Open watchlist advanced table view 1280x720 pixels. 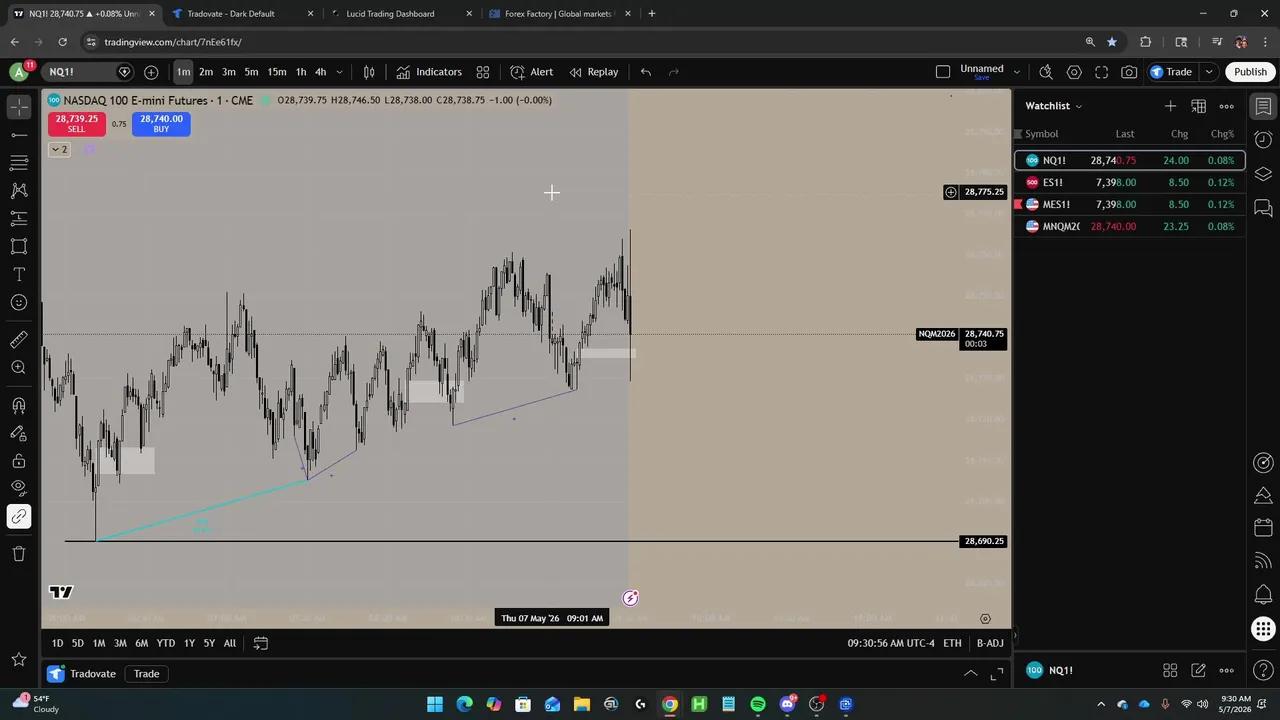pos(1198,106)
